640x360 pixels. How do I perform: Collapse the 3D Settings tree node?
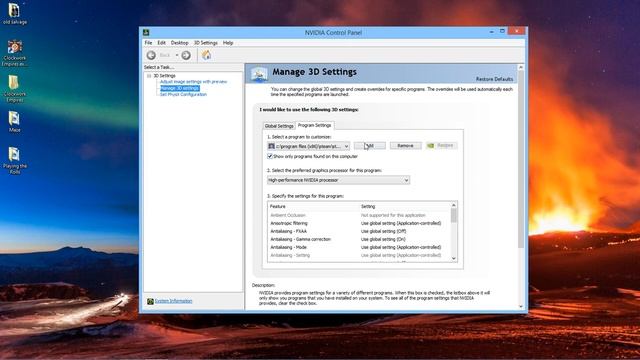click(x=149, y=76)
